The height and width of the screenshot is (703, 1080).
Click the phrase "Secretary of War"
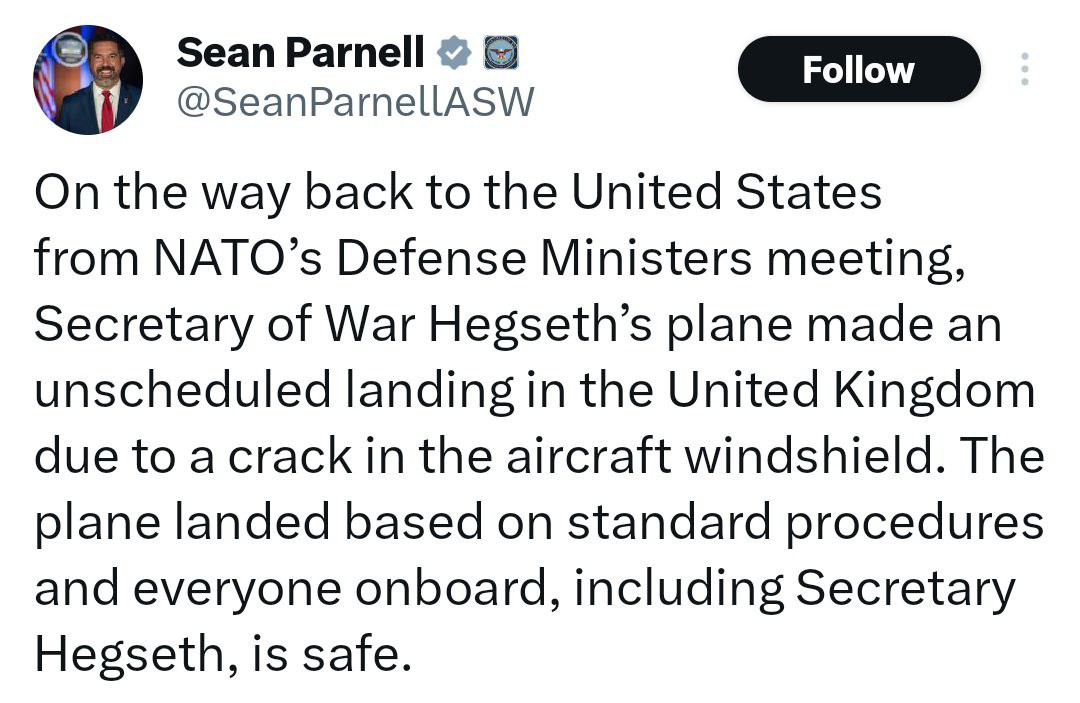[225, 324]
